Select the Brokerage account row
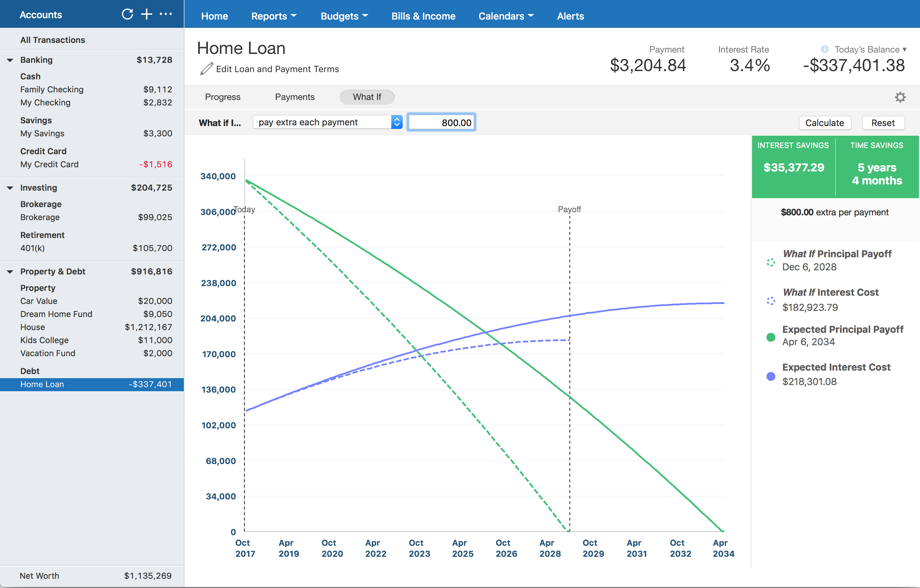This screenshot has width=920, height=588. point(92,217)
